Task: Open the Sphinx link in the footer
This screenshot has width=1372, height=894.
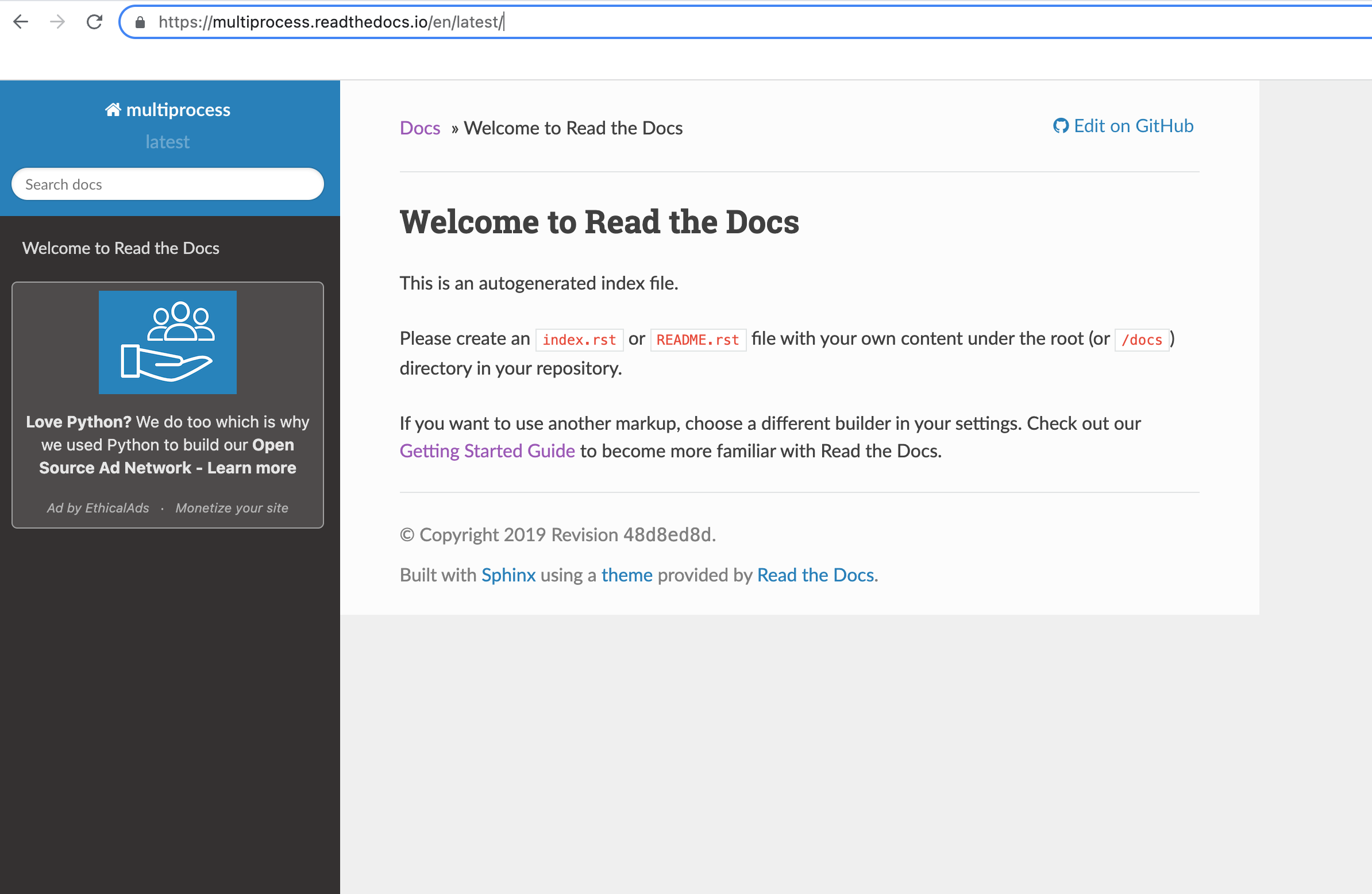Action: point(508,575)
